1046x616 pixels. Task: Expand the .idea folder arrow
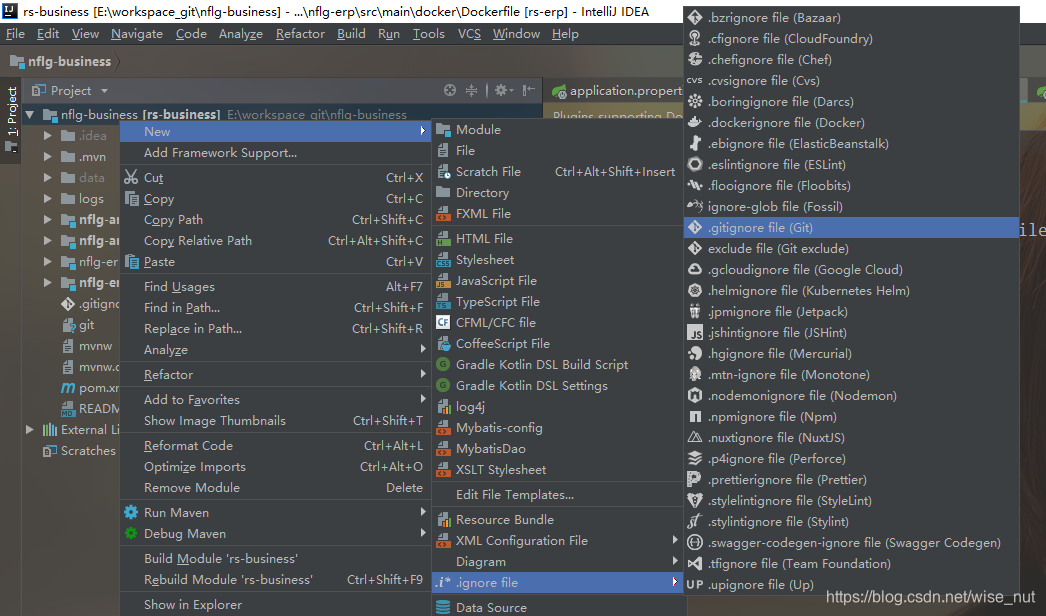click(47, 135)
